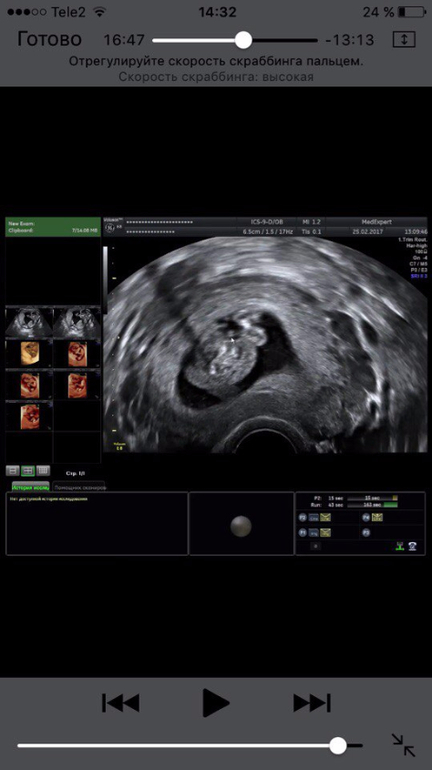Open the golden 3D render thumbnail
Viewport: 432px width, 770px height.
click(28, 354)
